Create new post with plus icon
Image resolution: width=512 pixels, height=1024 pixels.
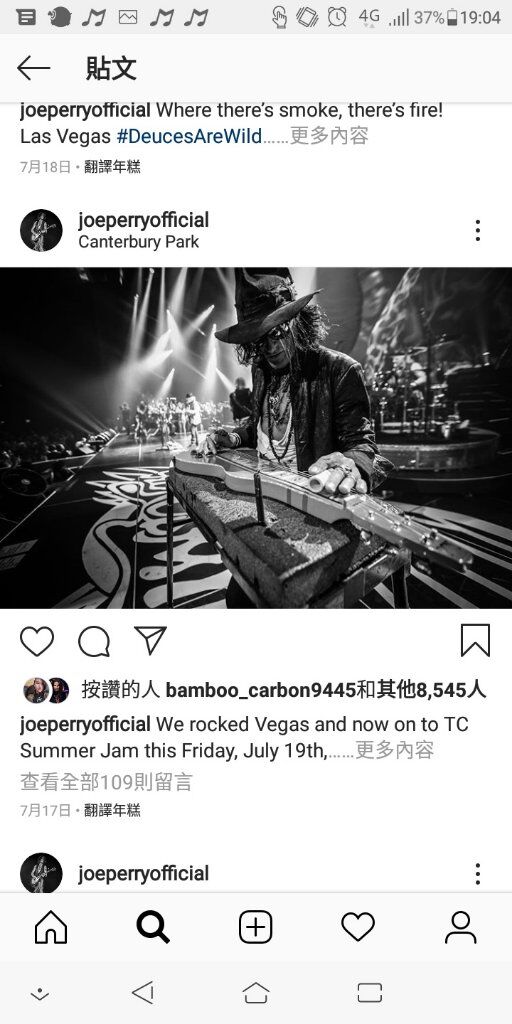(255, 927)
